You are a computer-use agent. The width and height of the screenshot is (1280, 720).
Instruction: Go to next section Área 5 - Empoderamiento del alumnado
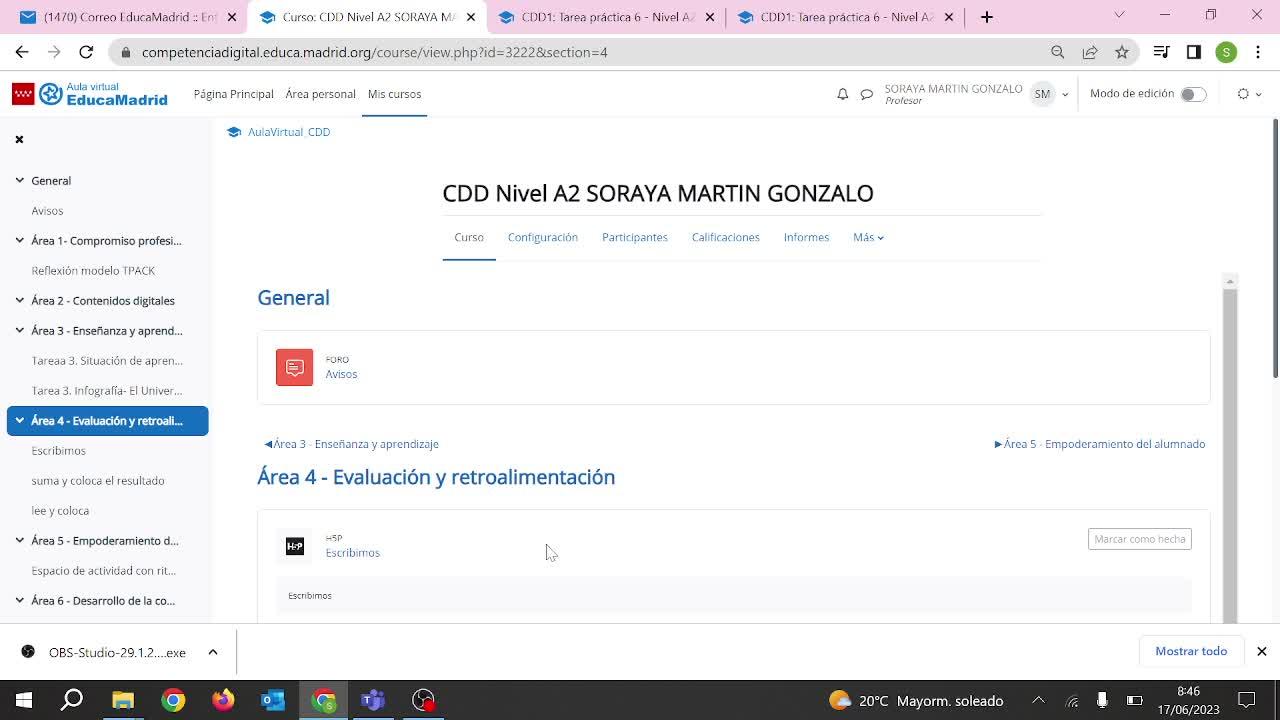pyautogui.click(x=1100, y=444)
